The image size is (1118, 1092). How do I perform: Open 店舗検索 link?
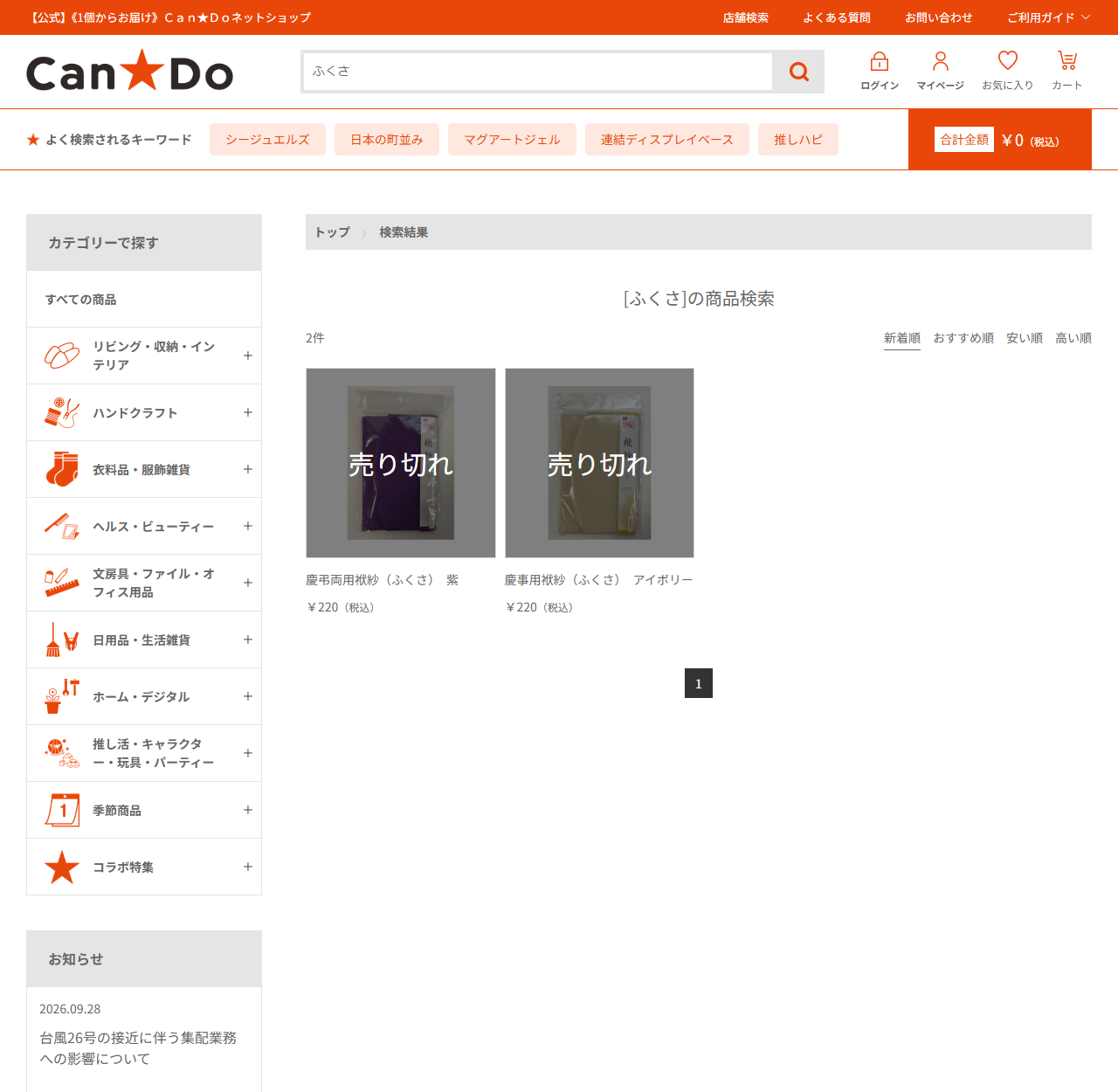coord(746,17)
